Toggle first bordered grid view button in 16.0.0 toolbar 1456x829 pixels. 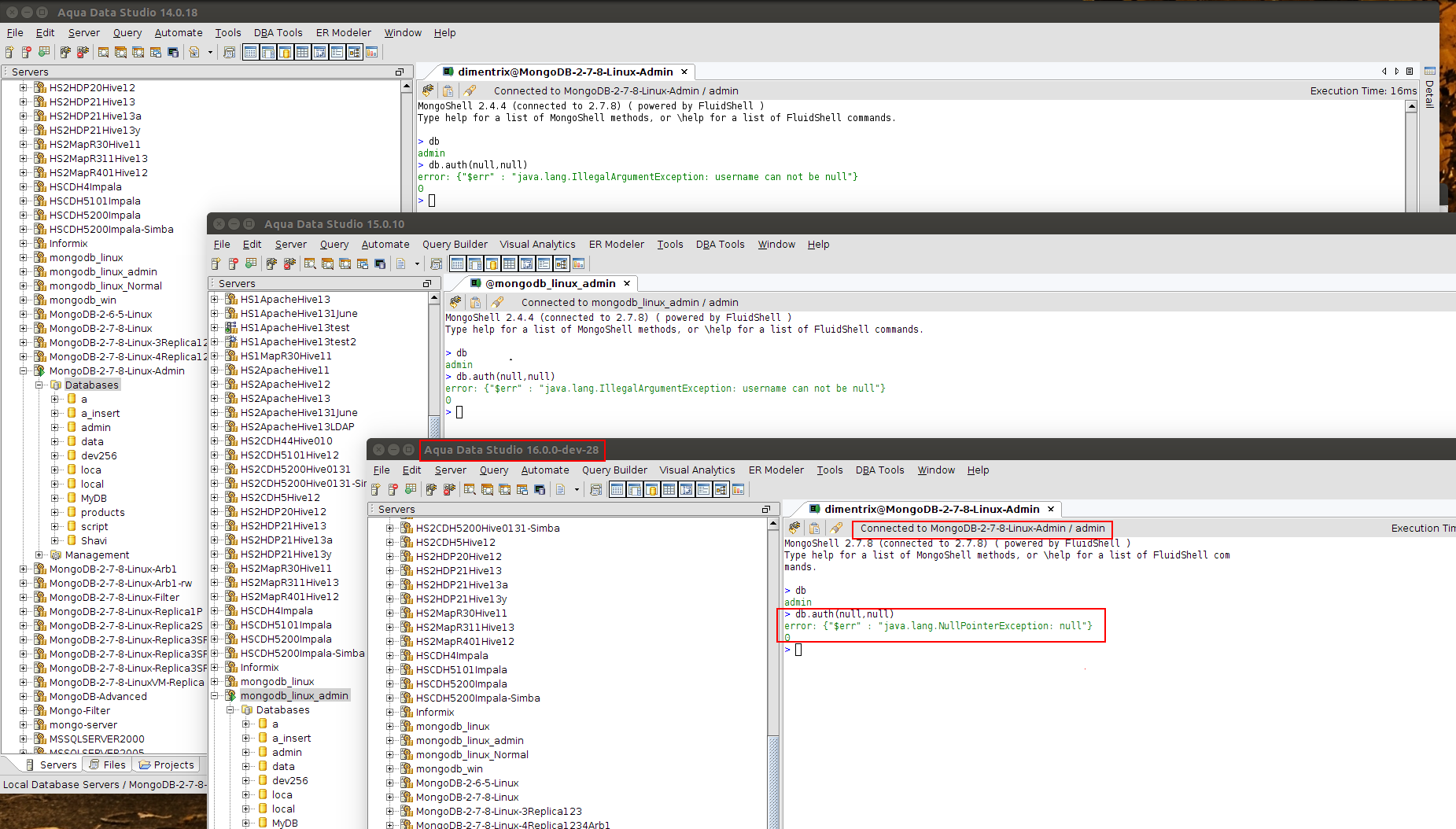[617, 489]
